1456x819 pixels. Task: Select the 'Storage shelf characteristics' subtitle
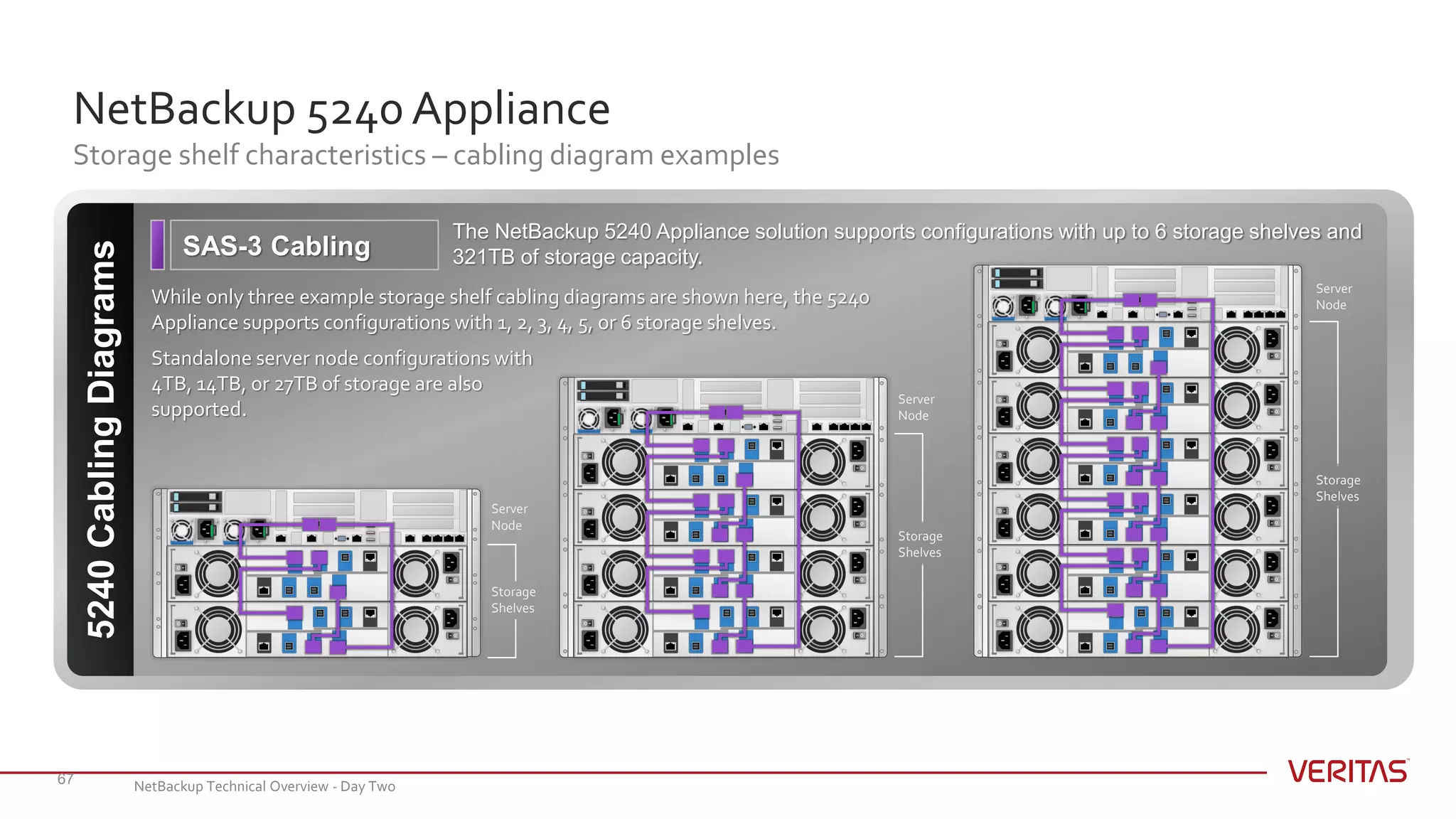coord(426,155)
